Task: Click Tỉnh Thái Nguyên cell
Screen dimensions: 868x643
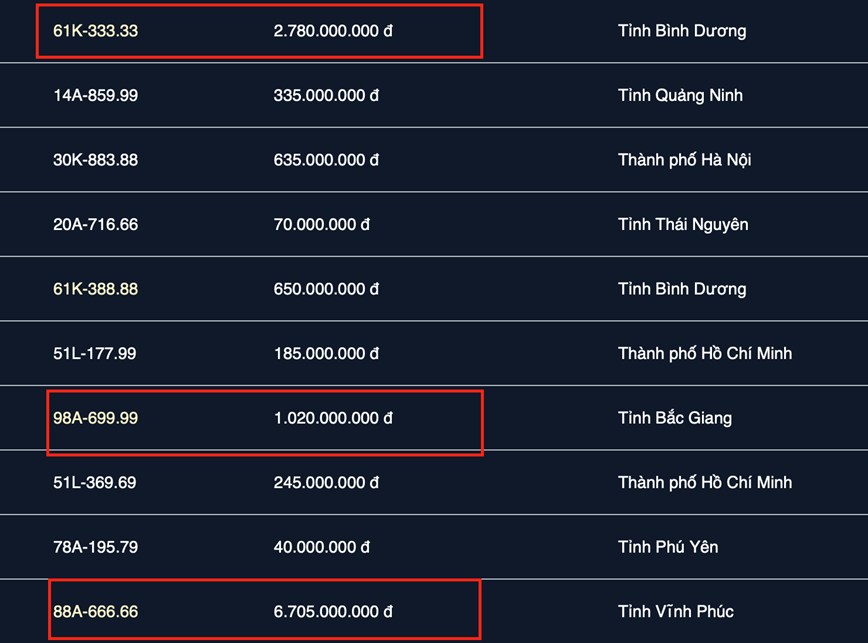Action: pos(683,225)
